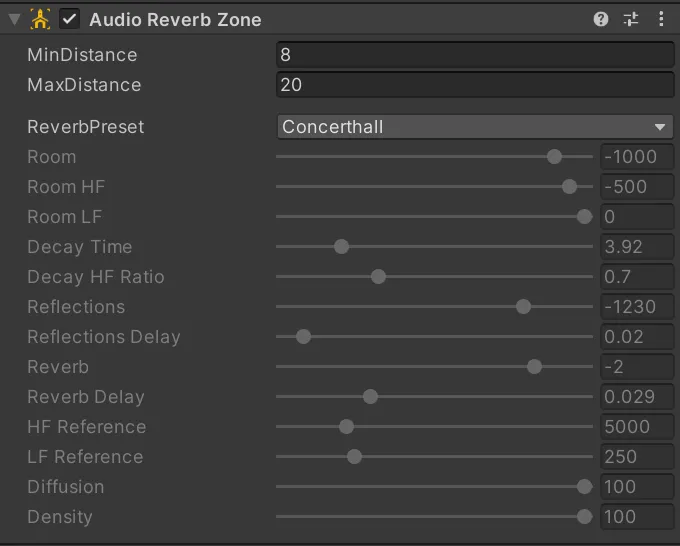680x546 pixels.
Task: Click the Density slider handle
Action: point(585,517)
